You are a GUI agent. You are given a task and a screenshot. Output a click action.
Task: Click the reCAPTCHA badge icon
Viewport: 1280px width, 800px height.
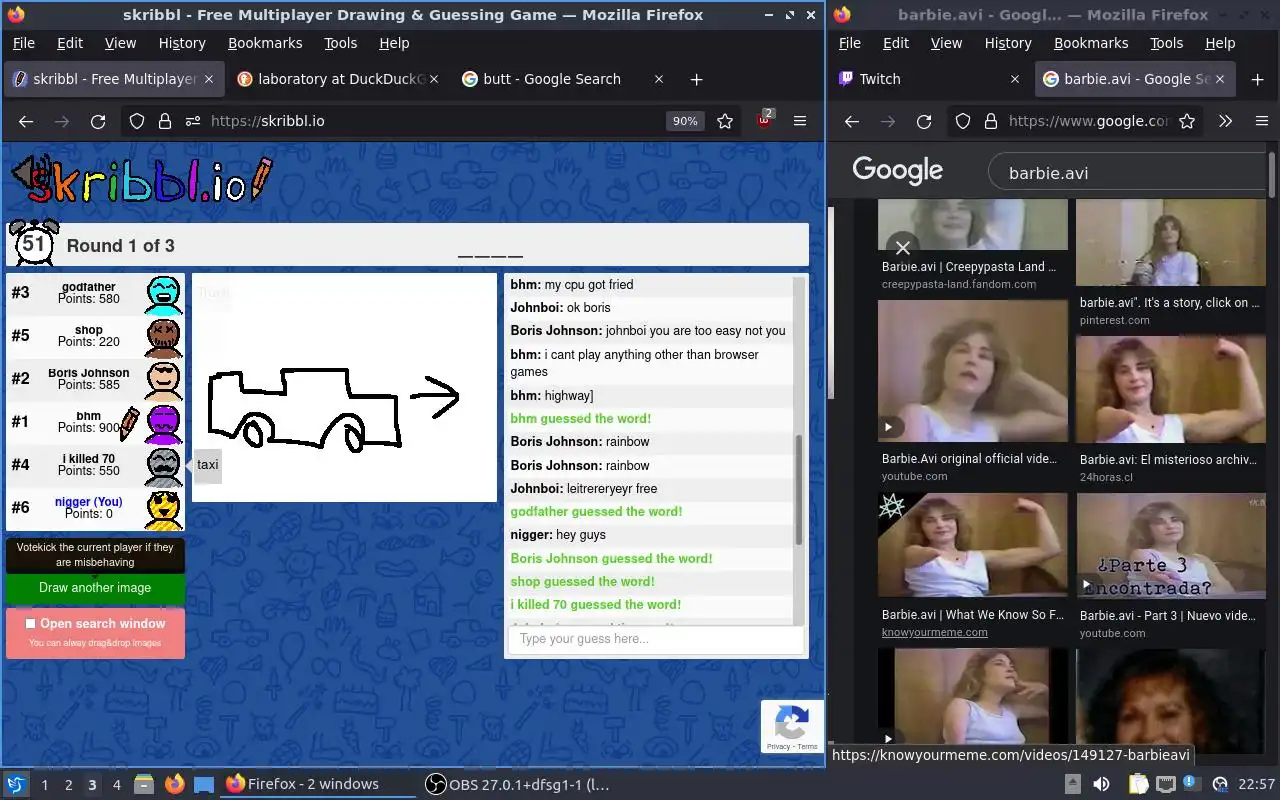point(792,722)
